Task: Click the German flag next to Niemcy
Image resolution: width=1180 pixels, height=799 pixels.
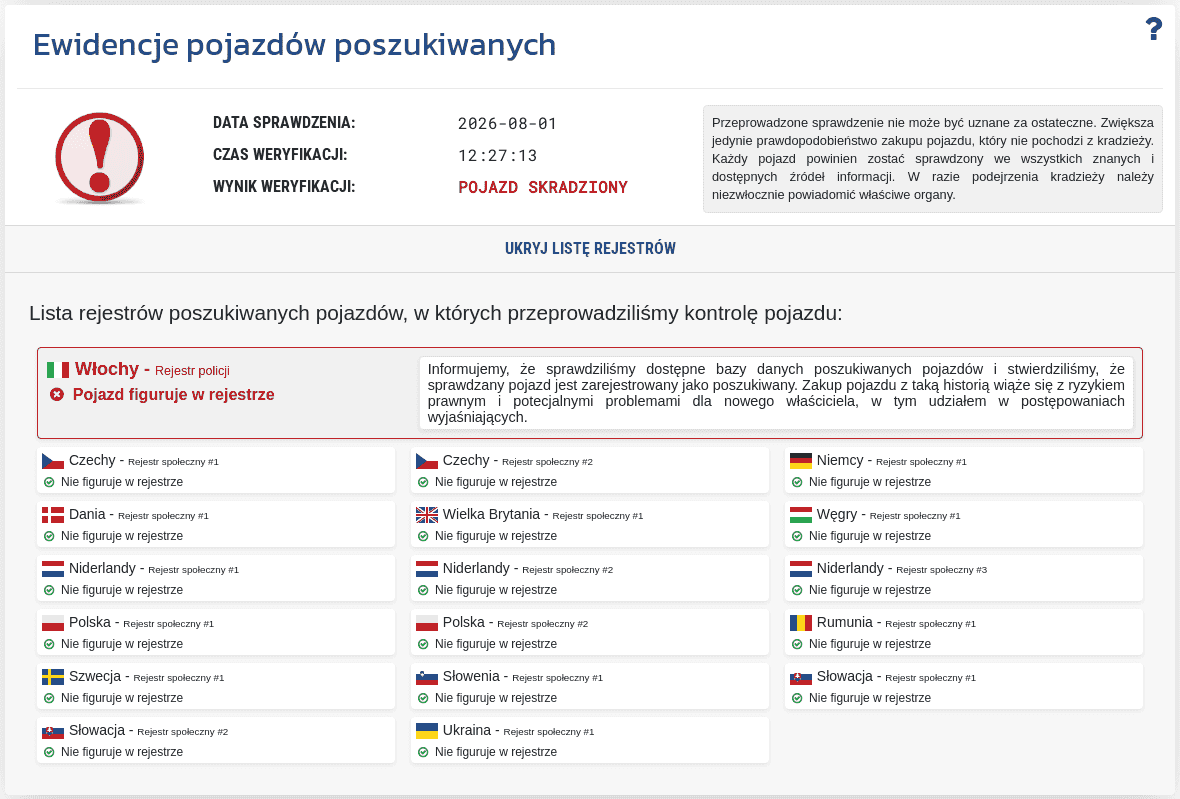Action: coord(801,461)
